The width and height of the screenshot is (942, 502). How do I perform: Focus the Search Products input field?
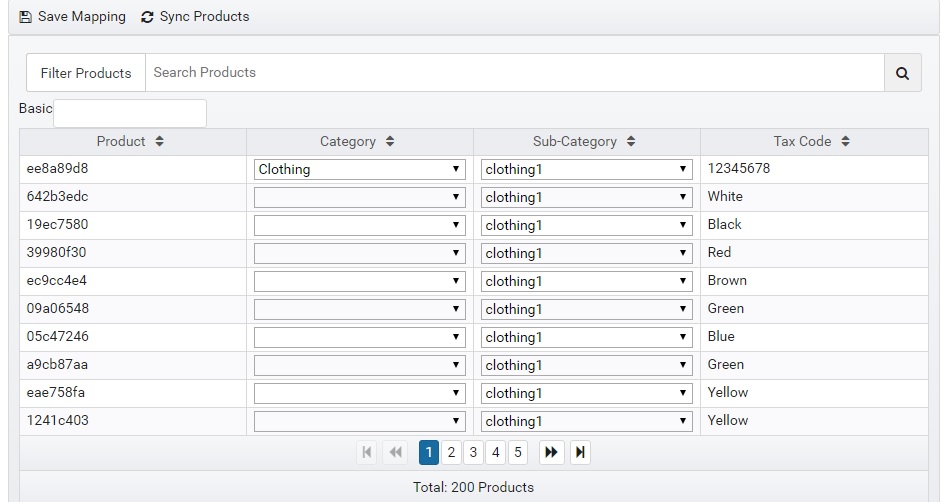click(x=514, y=73)
